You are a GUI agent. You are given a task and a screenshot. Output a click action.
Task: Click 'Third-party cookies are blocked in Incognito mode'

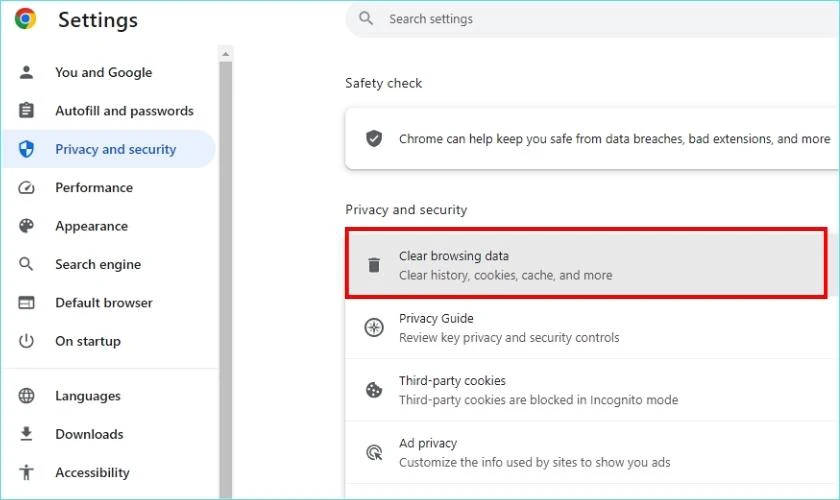pyautogui.click(x=538, y=400)
